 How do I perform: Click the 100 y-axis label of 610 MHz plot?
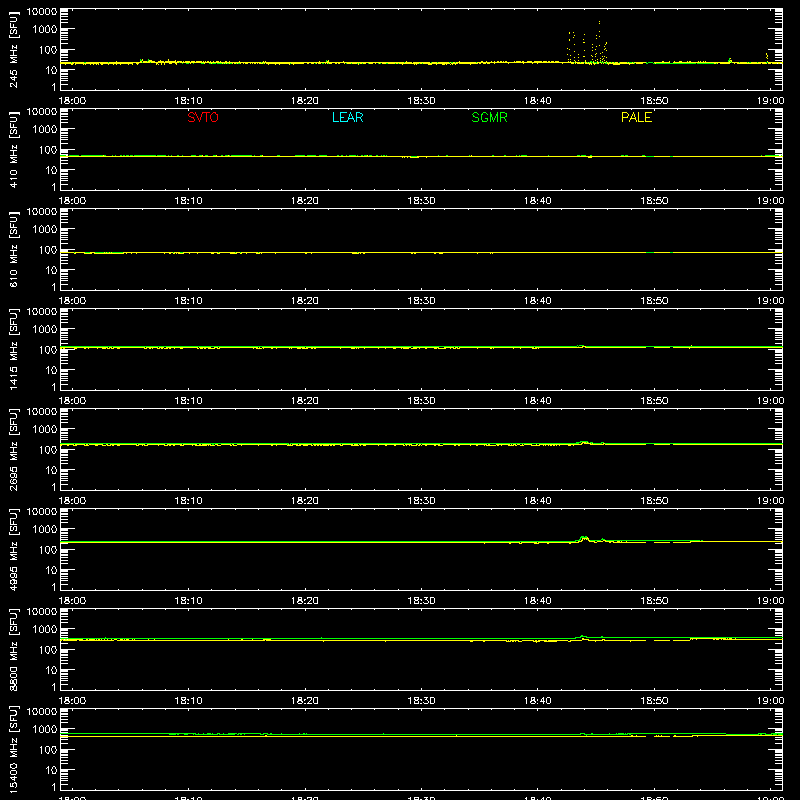point(48,249)
